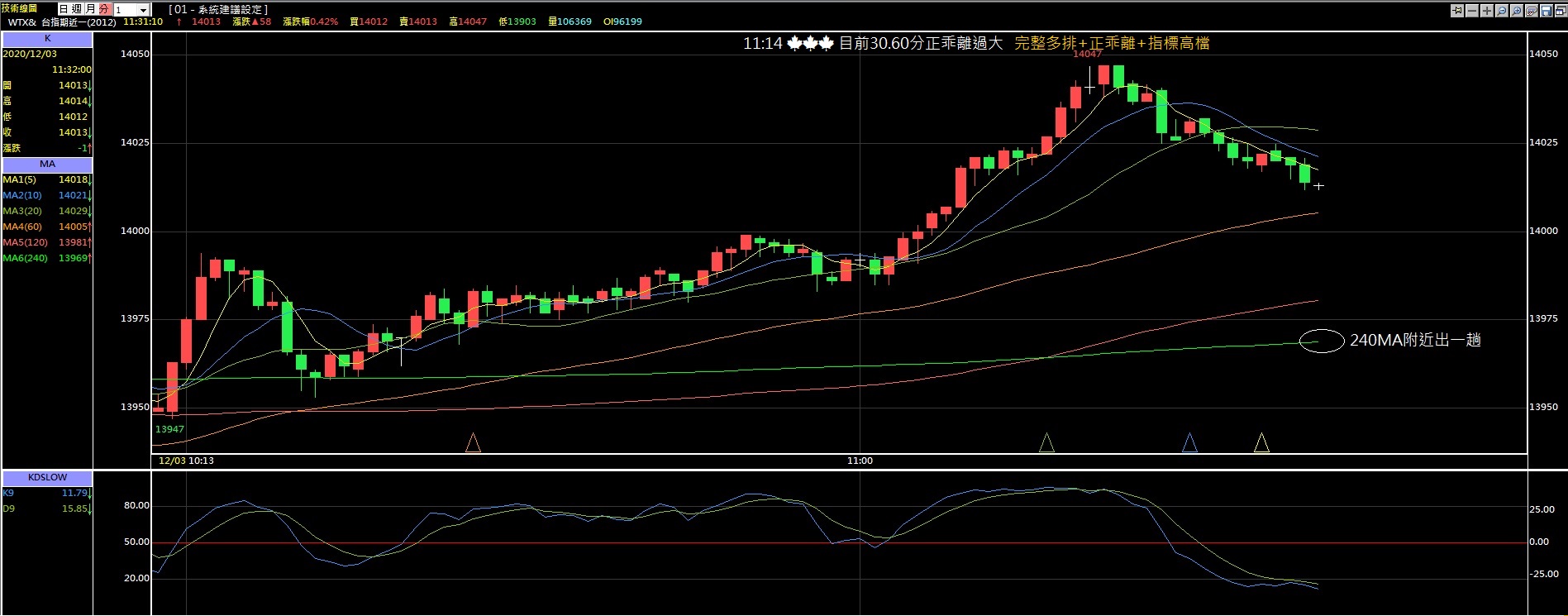The width and height of the screenshot is (1568, 616).
Task: Click the 11:00 time axis label
Action: point(860,461)
